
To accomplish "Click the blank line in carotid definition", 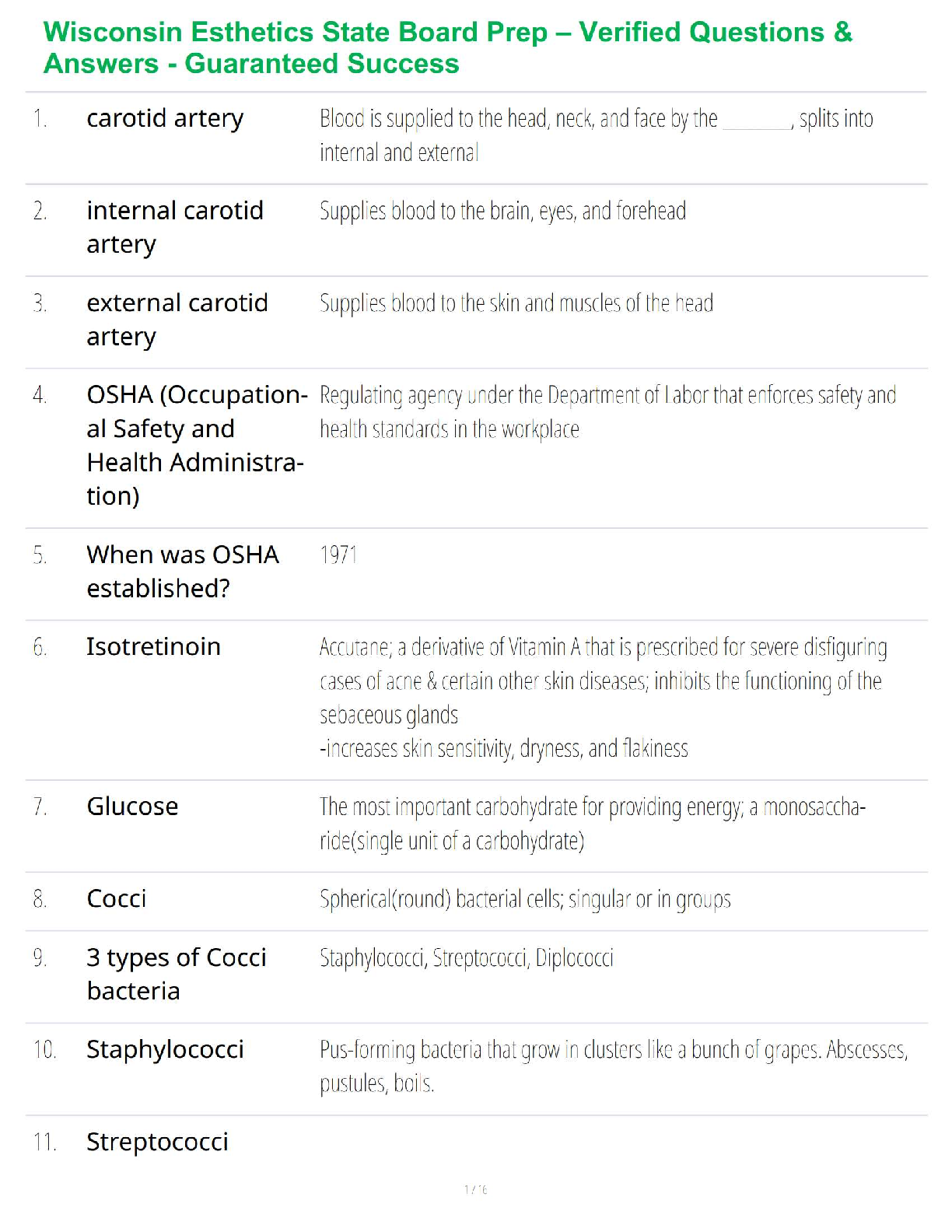I will tap(757, 124).
